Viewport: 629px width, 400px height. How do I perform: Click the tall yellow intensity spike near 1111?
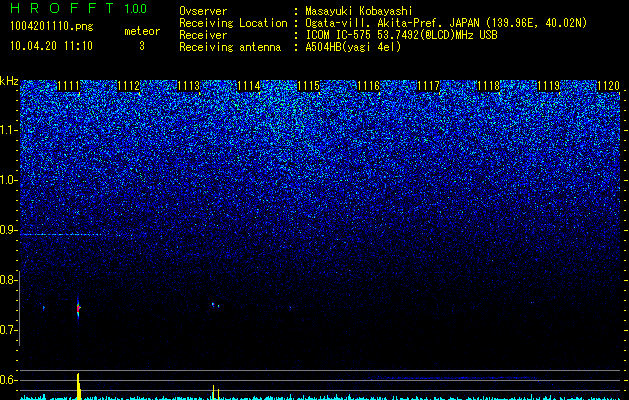tap(79, 386)
